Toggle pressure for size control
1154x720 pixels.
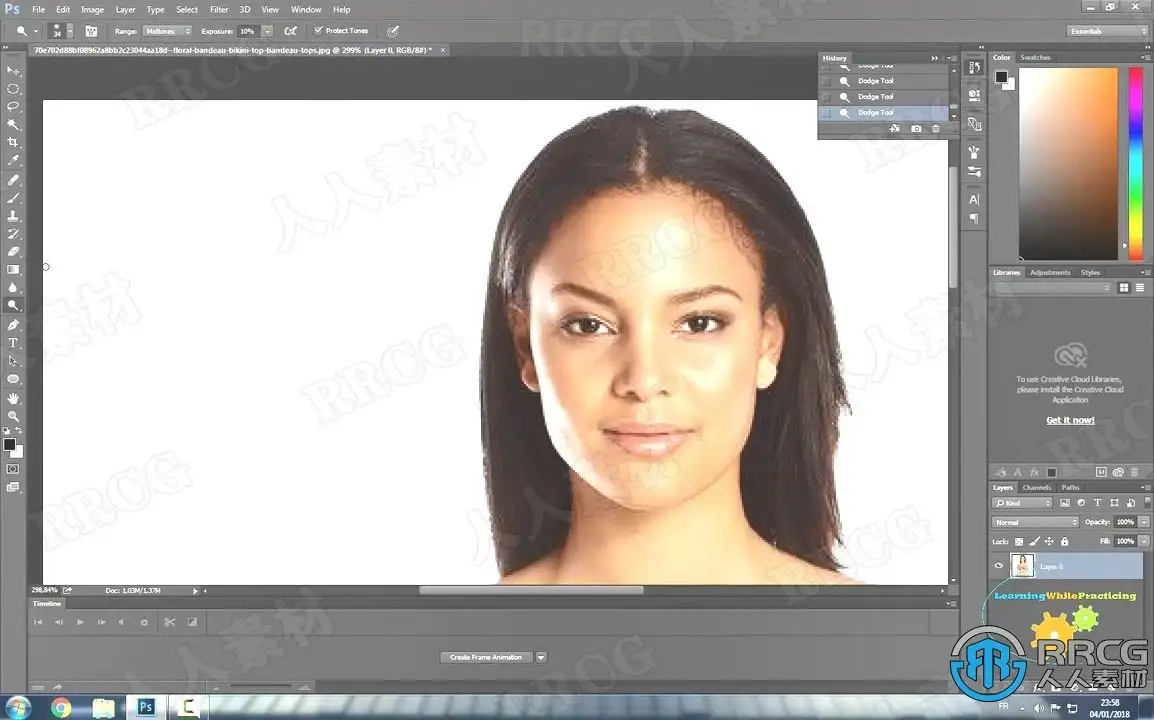coord(393,31)
